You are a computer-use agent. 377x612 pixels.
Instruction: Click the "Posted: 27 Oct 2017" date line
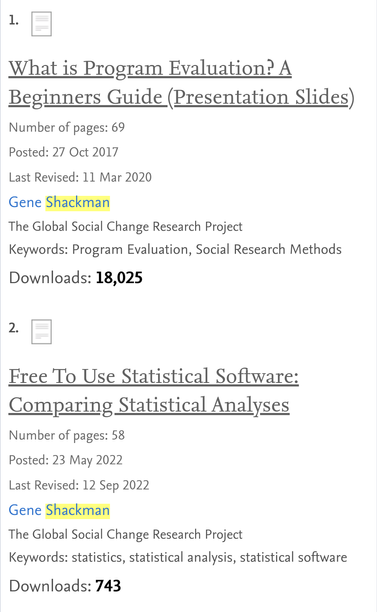[x=64, y=152]
